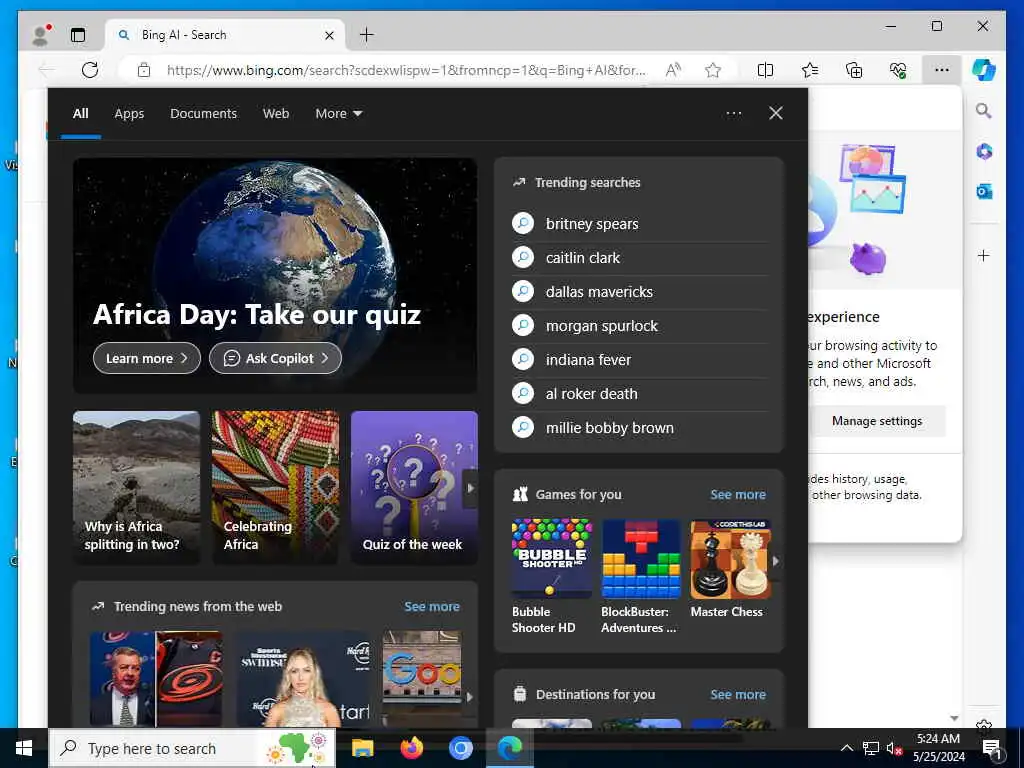The height and width of the screenshot is (768, 1024).
Task: Click Manage settings button in Edge panel
Action: tap(876, 421)
